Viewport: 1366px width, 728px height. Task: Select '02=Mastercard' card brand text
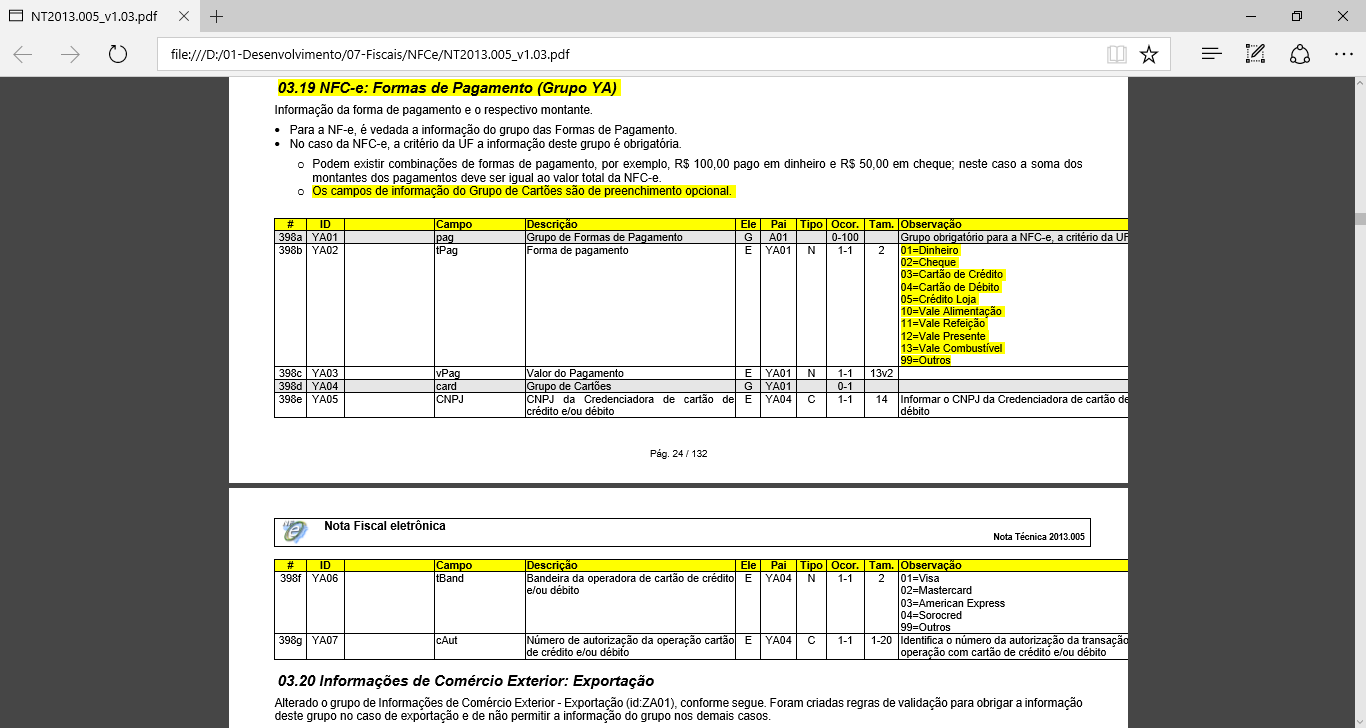coord(936,591)
